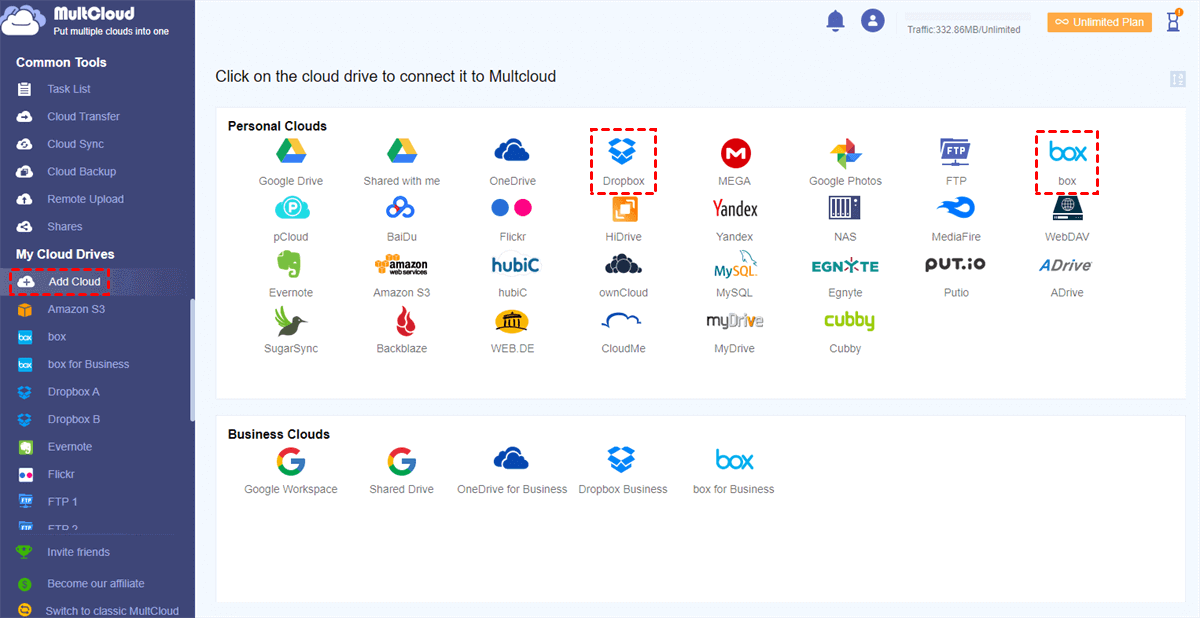Viewport: 1200px width, 618px height.
Task: Click the Unlimited Plan button
Action: click(x=1099, y=22)
